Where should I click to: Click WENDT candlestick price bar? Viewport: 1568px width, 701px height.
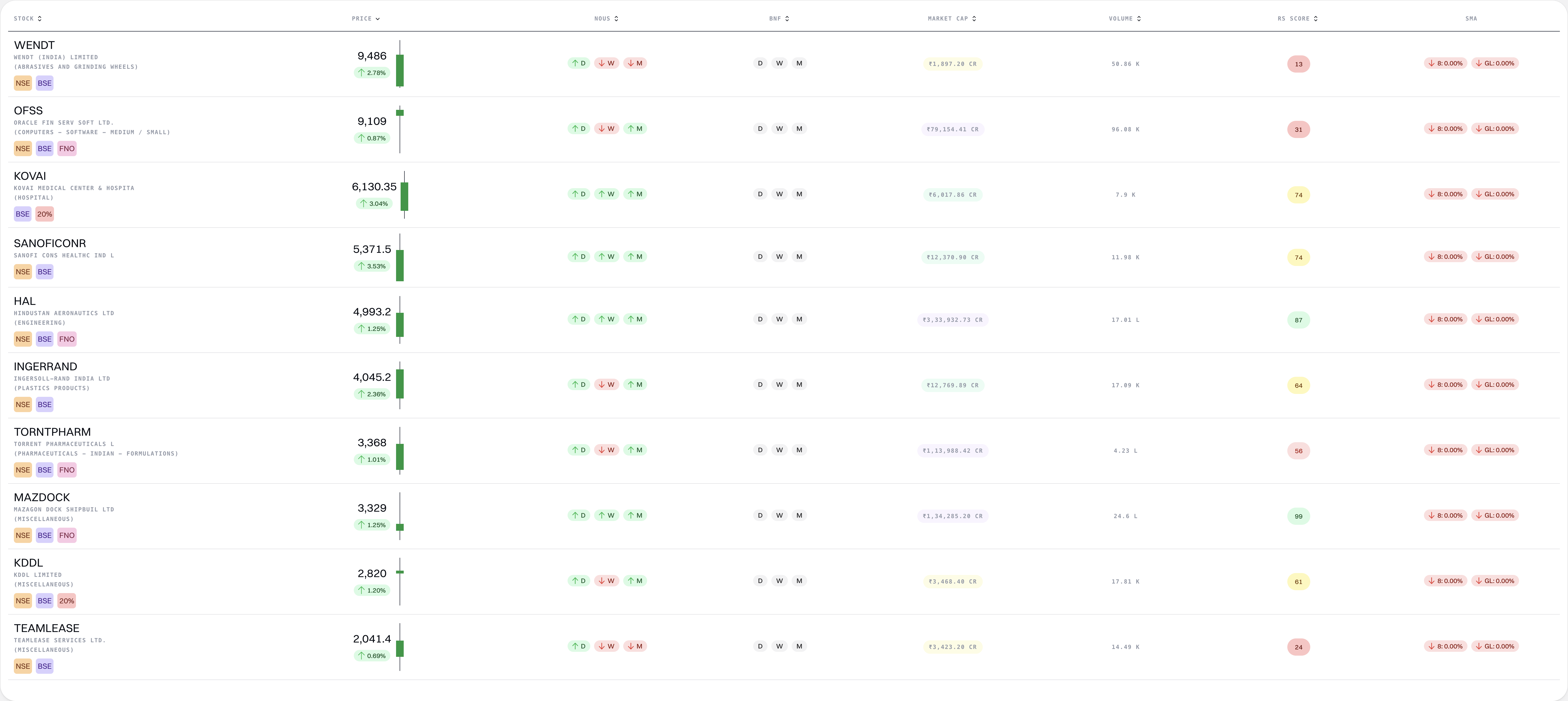coord(400,64)
